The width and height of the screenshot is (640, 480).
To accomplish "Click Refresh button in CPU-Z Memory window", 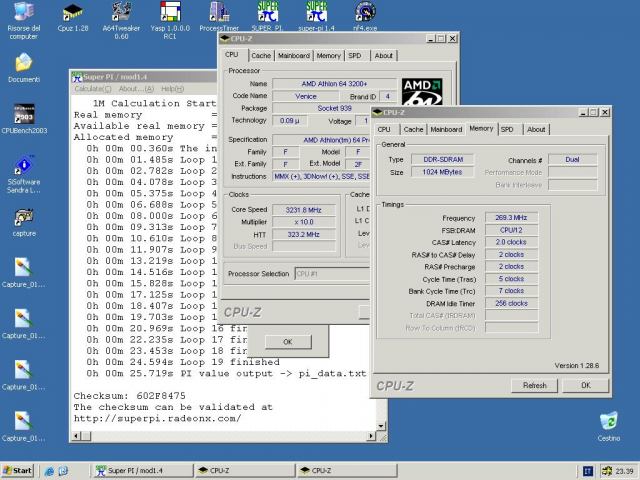I will pos(535,385).
